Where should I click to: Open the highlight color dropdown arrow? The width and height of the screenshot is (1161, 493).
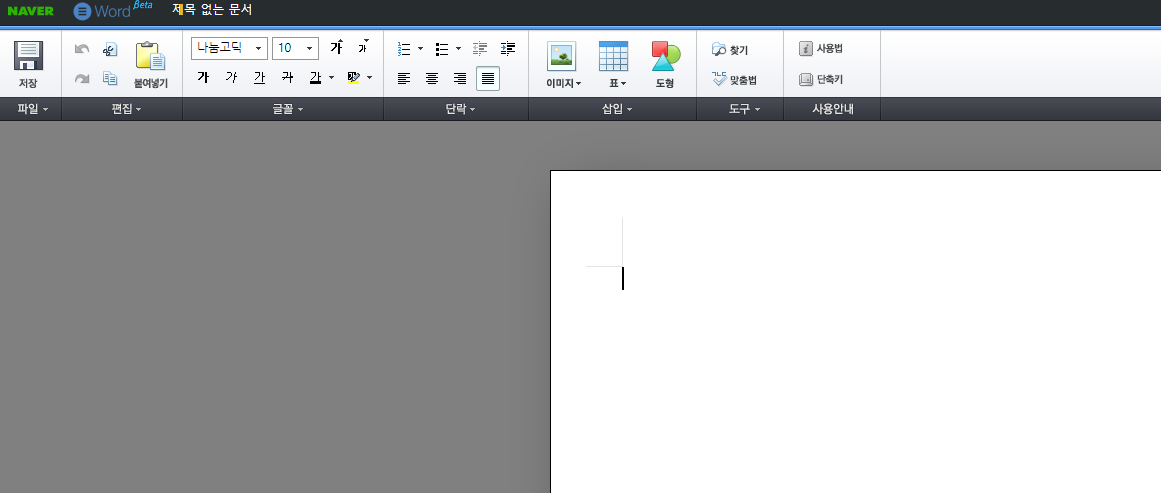pos(369,77)
